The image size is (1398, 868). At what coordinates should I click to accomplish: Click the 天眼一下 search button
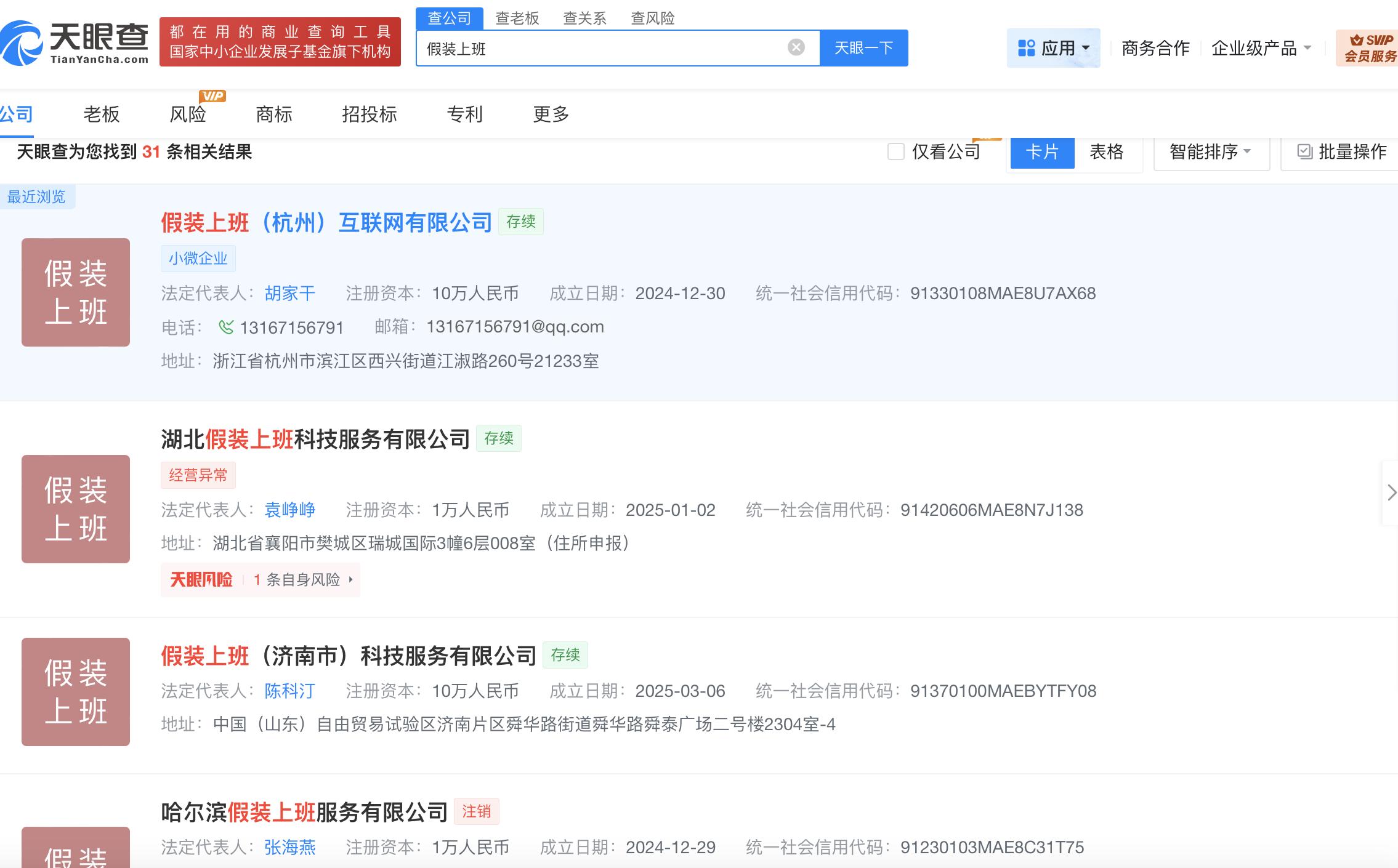[863, 47]
